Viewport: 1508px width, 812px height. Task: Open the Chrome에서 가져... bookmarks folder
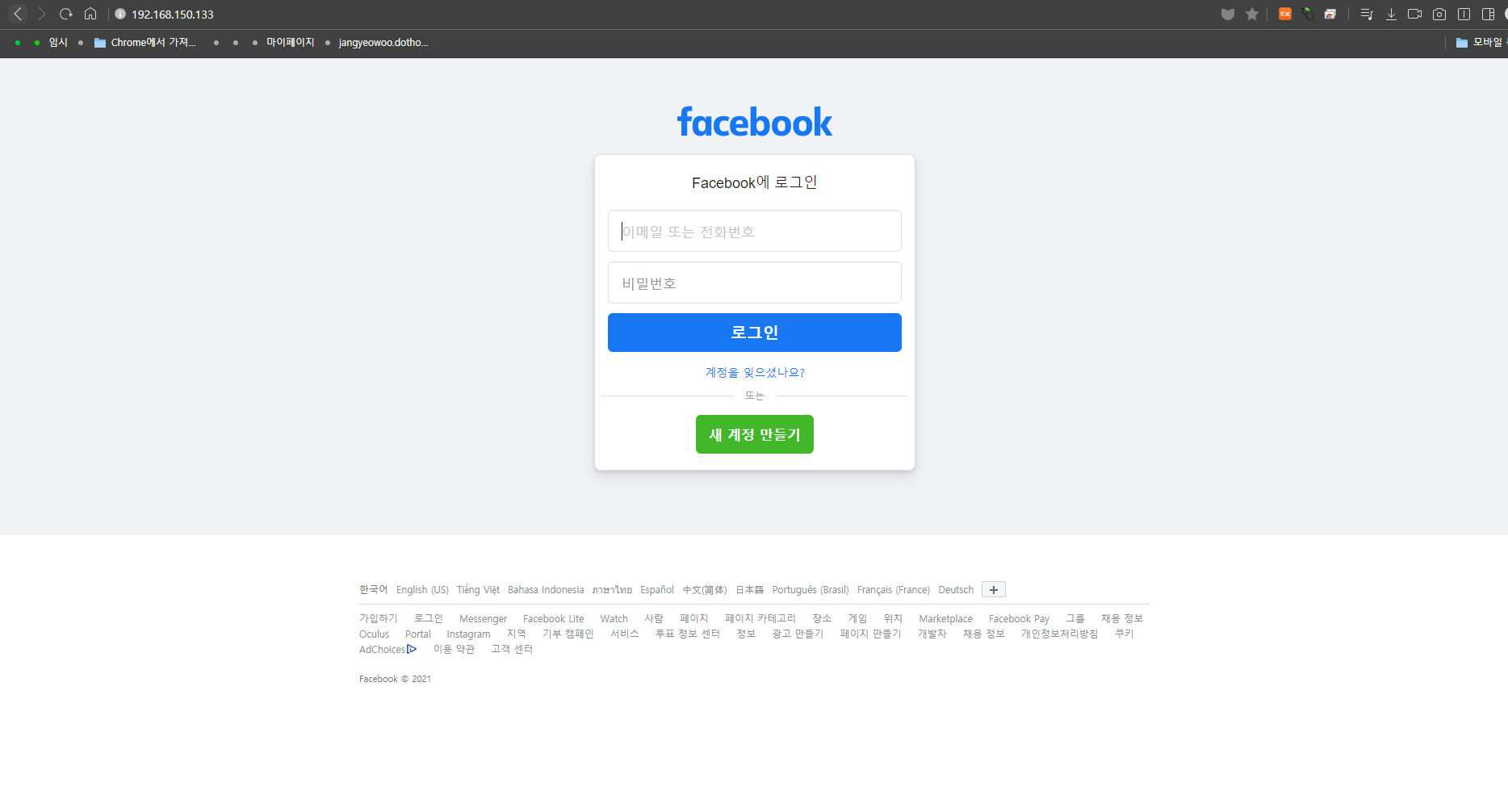tap(145, 43)
